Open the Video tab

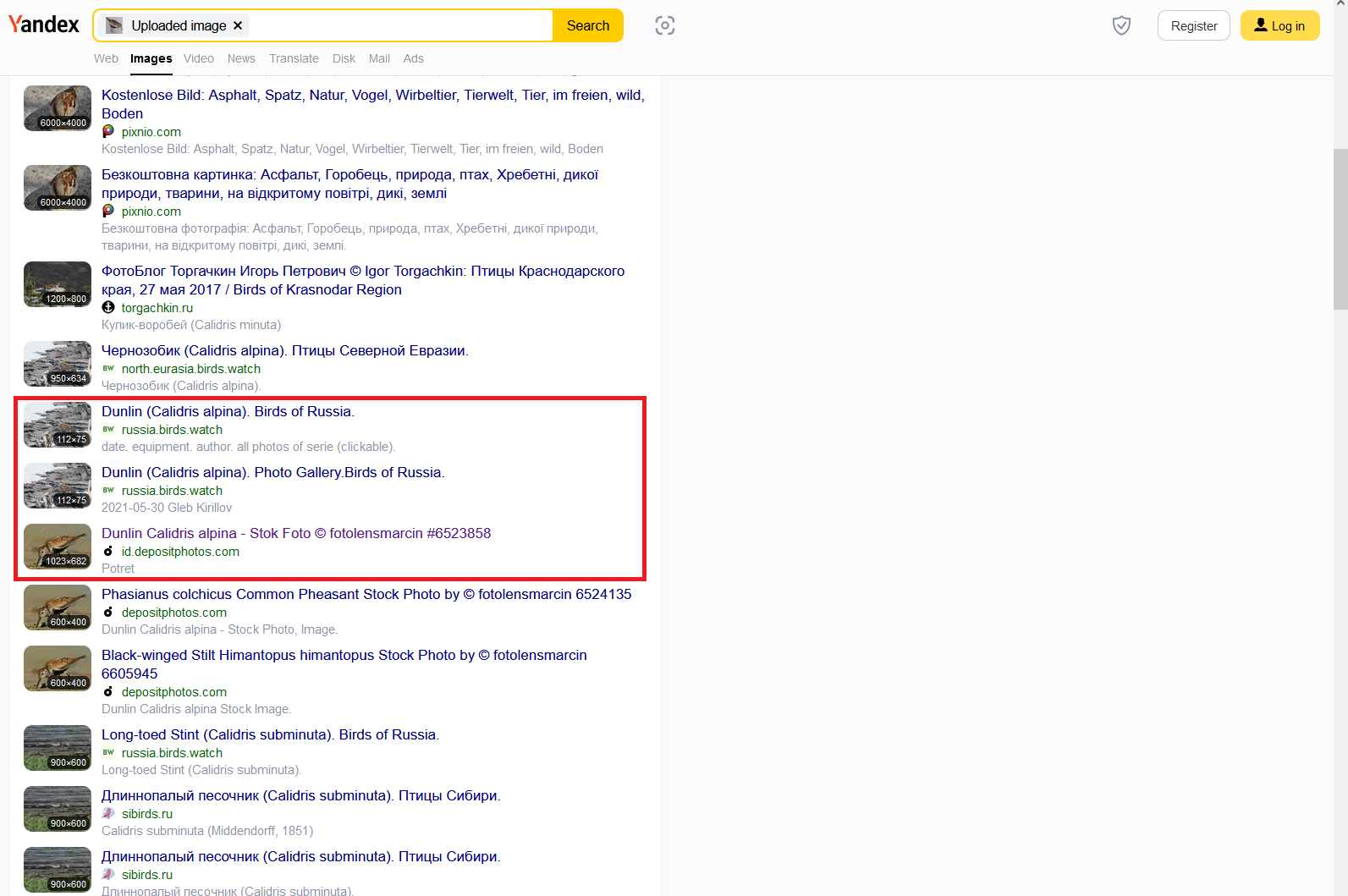[x=199, y=58]
